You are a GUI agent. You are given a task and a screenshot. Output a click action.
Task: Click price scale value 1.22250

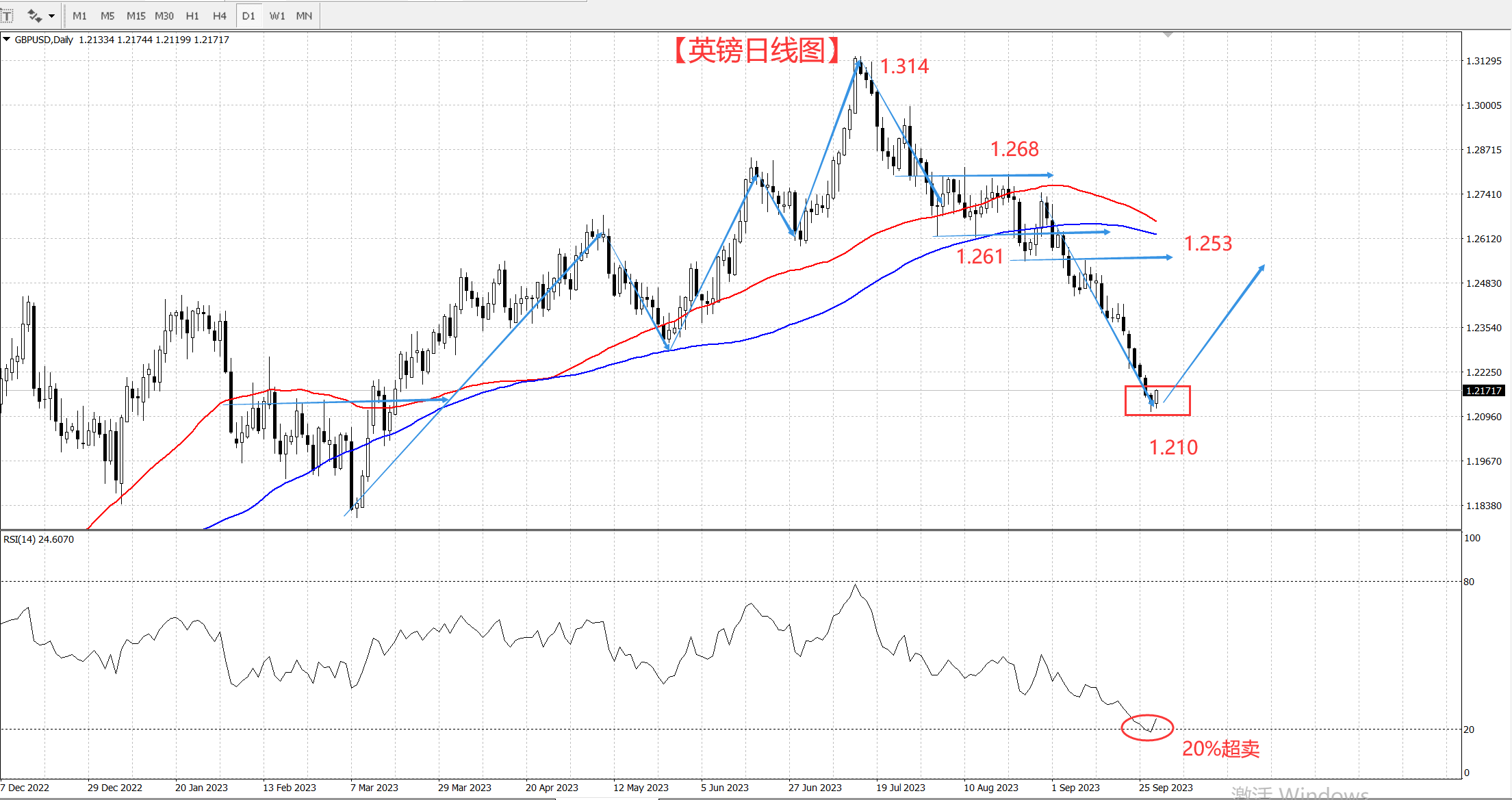click(1483, 372)
